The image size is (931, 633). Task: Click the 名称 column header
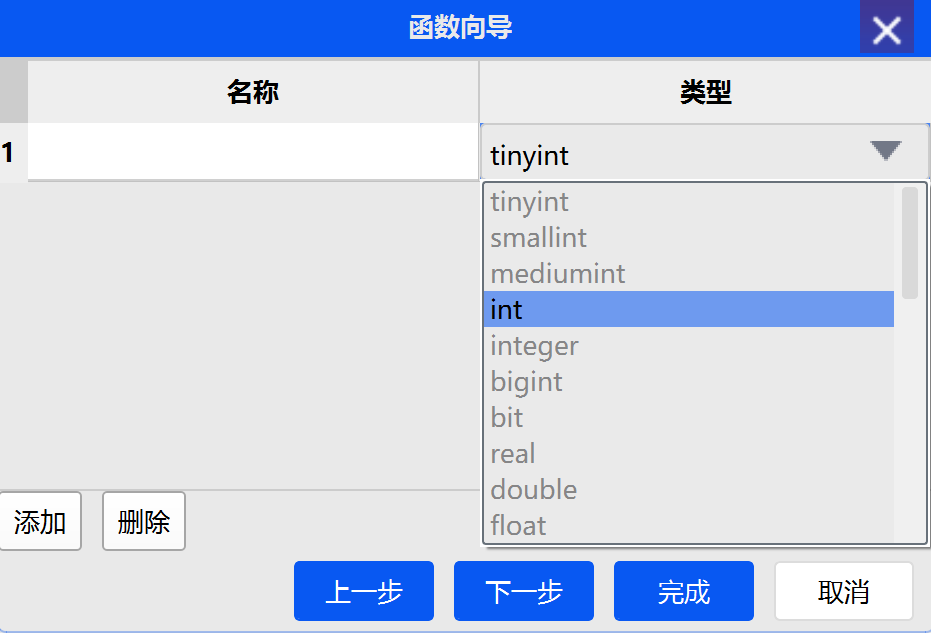[253, 92]
